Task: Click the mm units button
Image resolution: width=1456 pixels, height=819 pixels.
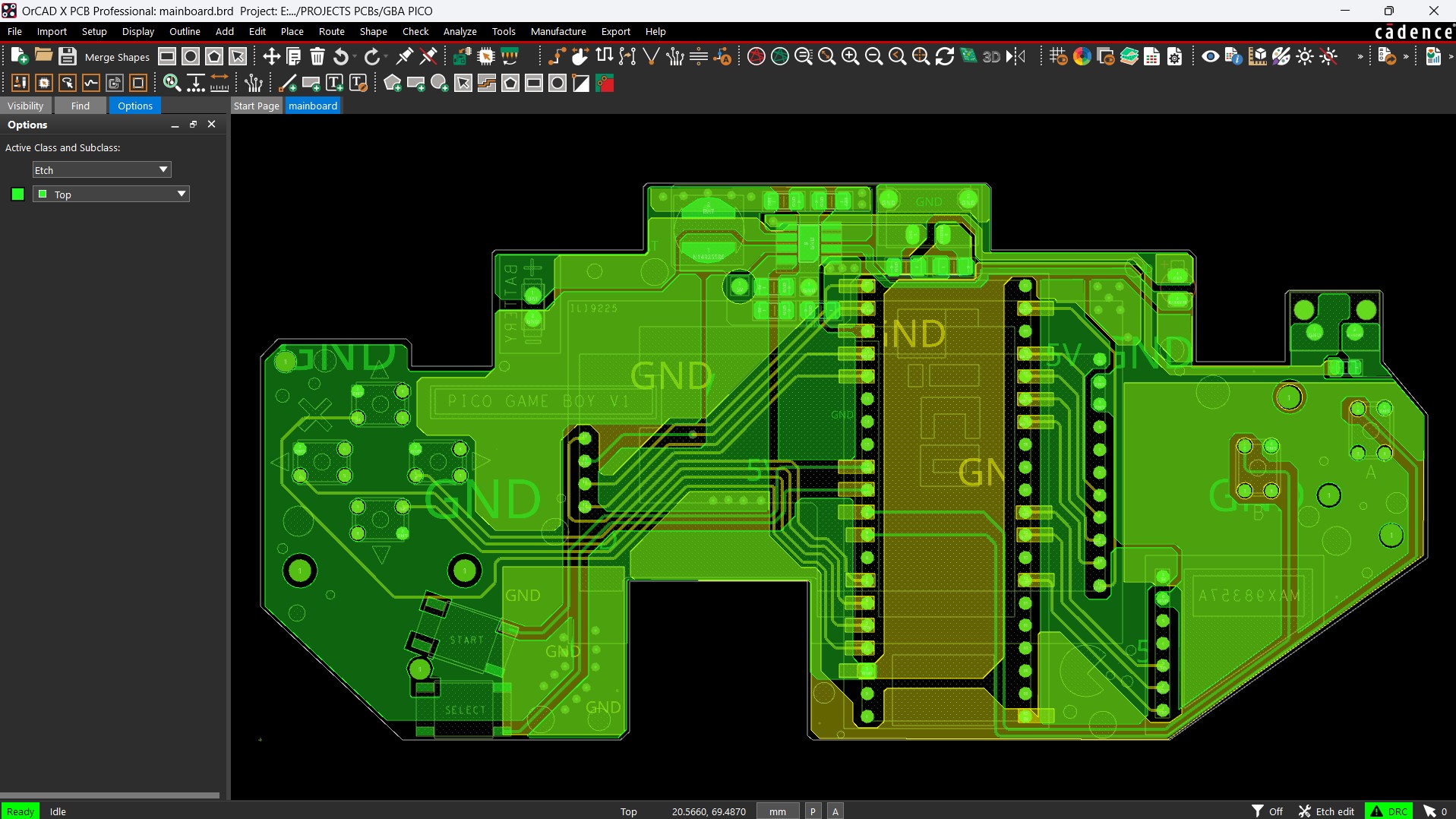Action: (x=777, y=811)
